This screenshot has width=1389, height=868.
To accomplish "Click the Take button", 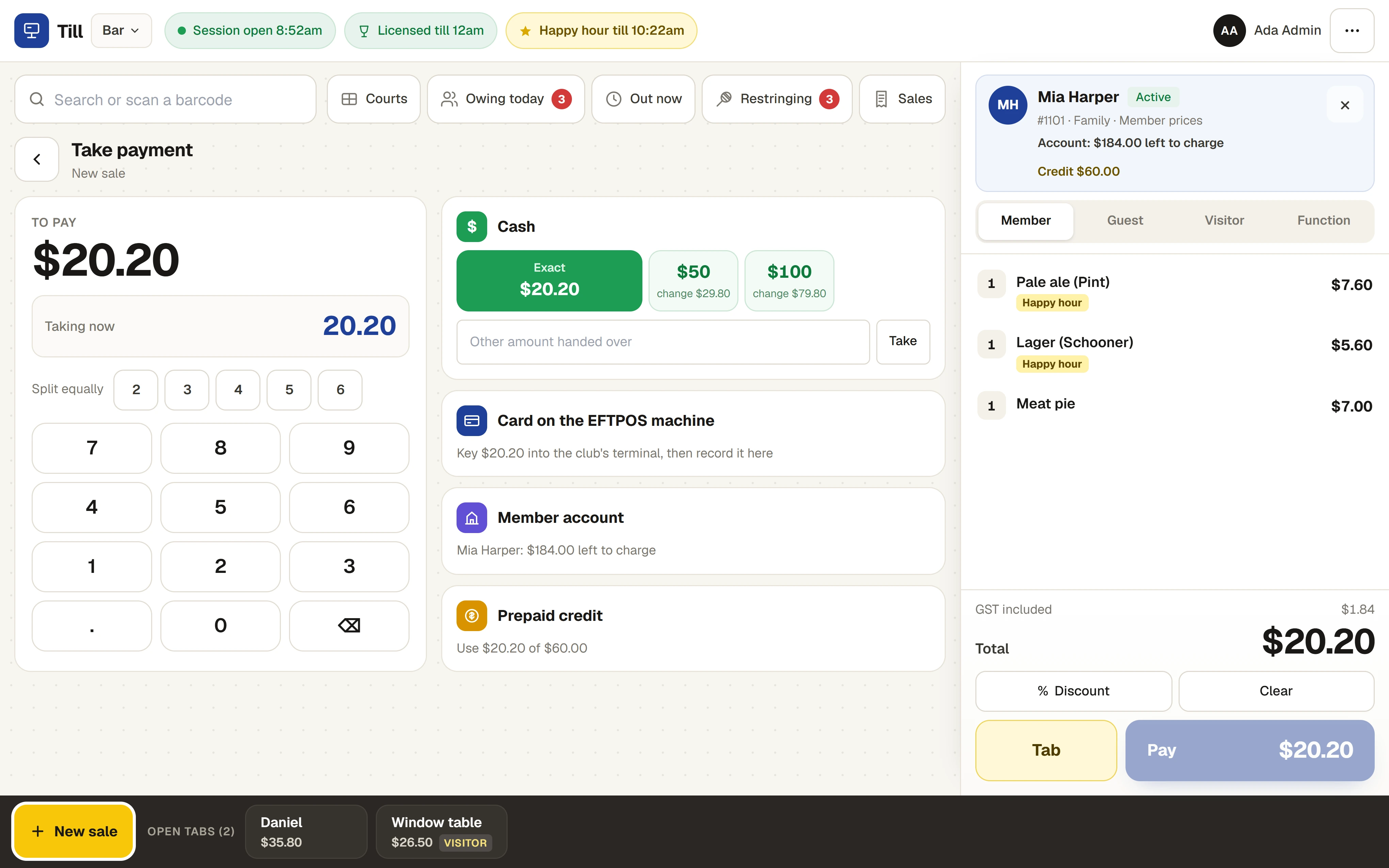I will pyautogui.click(x=903, y=341).
